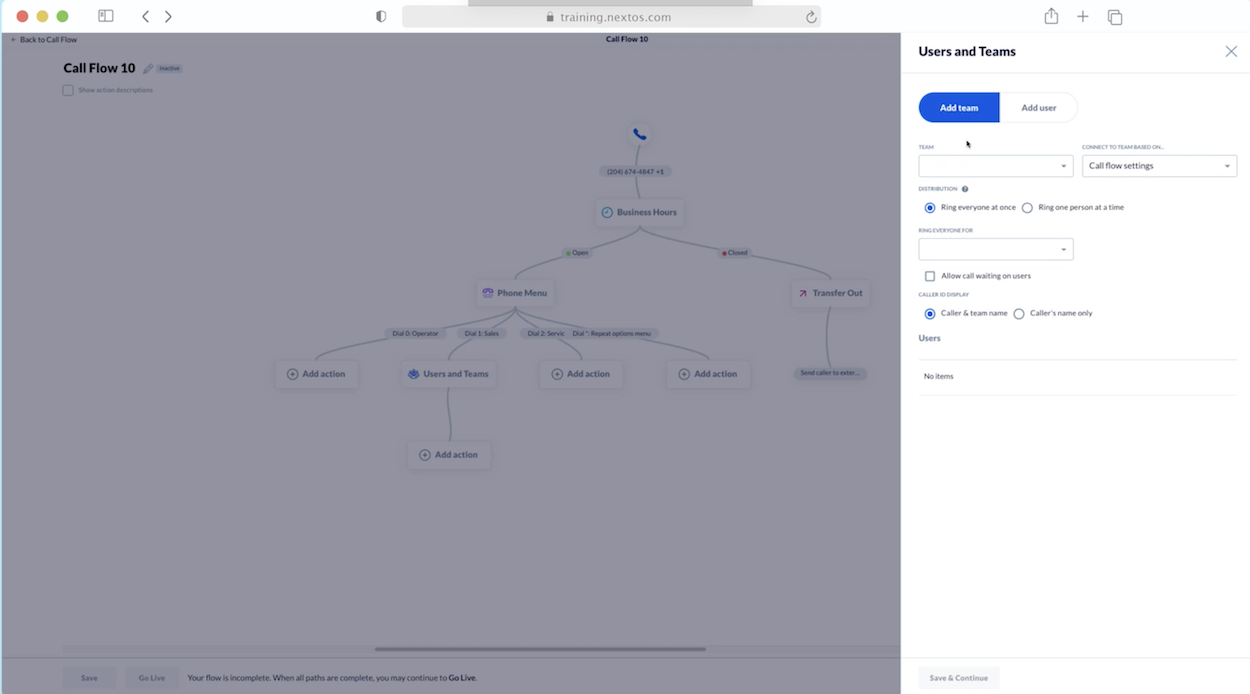
Task: Open the Ring everyone for dropdown
Action: 996,249
